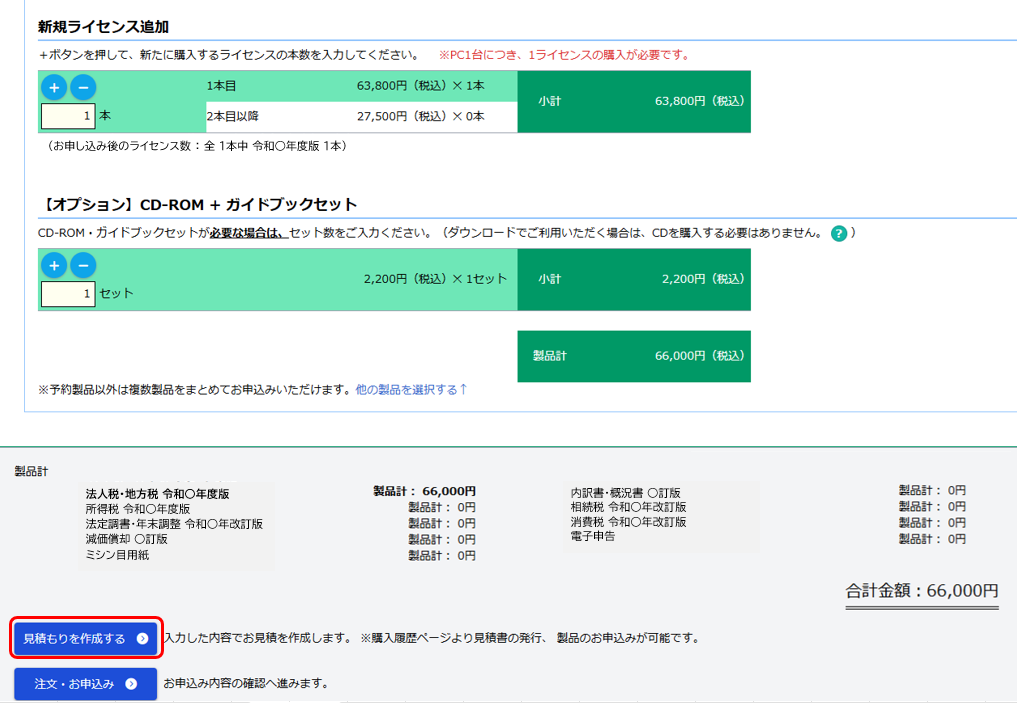1017x703 pixels.
Task: Click the 新規ライセンス追加 heading
Action: tap(103, 27)
